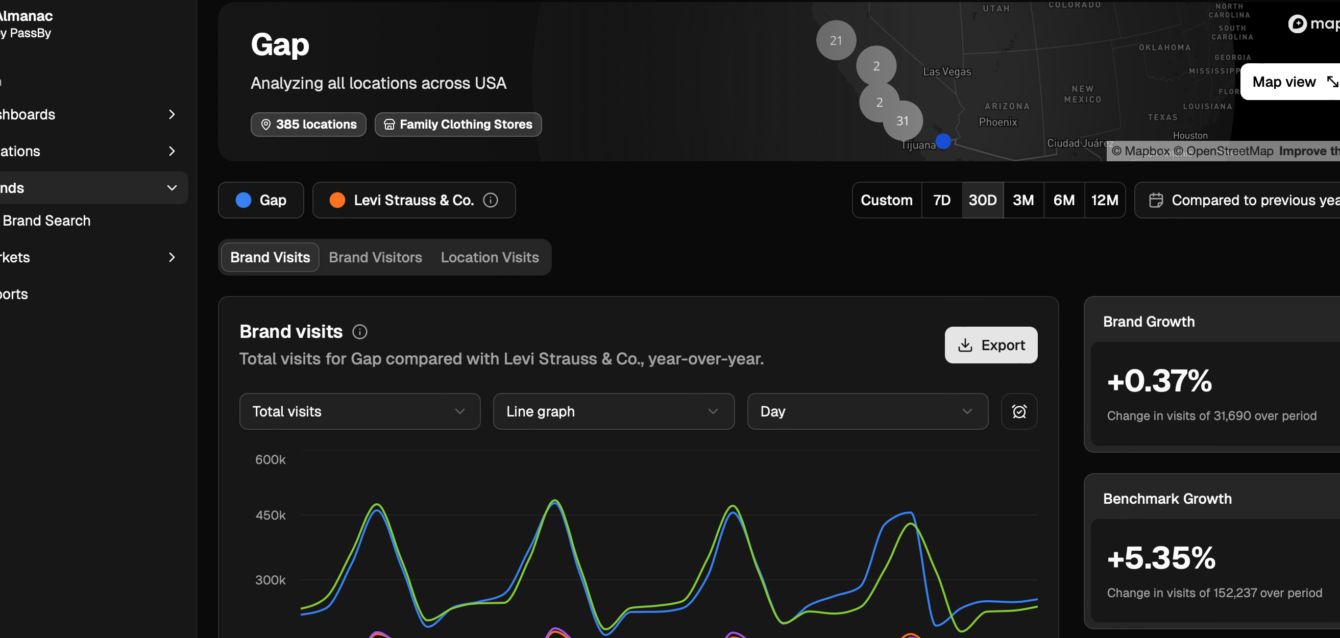The height and width of the screenshot is (638, 1340).
Task: Click the orange Levi Strauss color dot
Action: click(x=337, y=200)
